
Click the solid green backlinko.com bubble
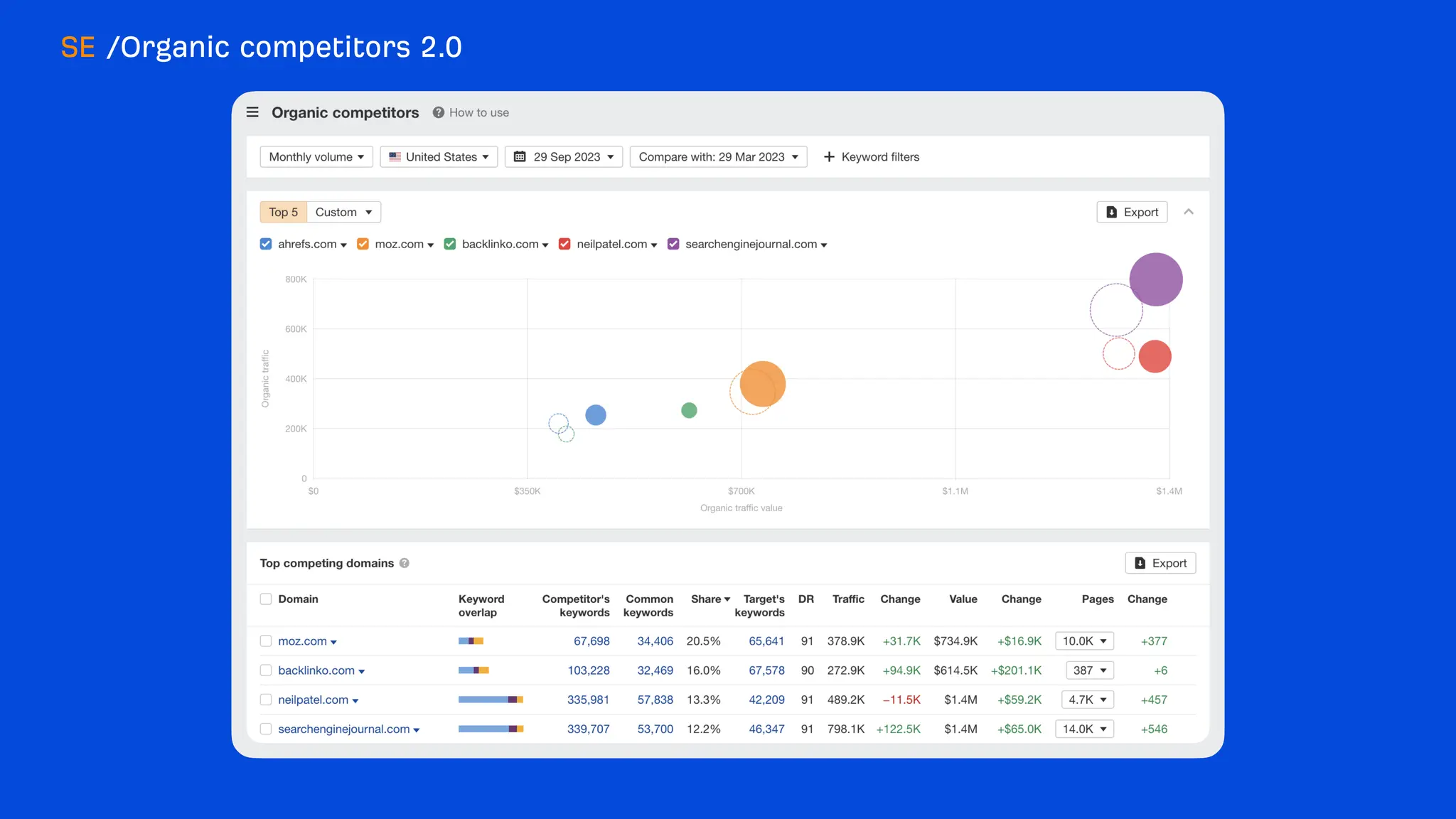click(689, 410)
